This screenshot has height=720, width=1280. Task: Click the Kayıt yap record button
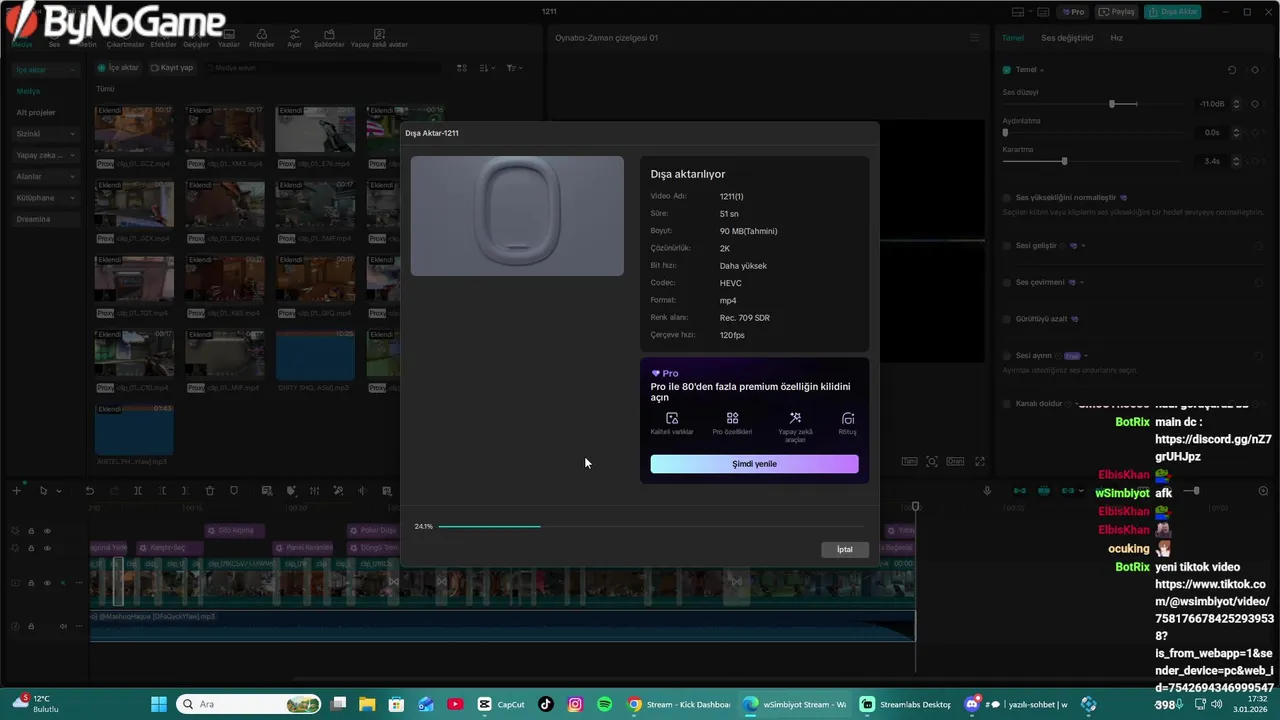tap(172, 68)
